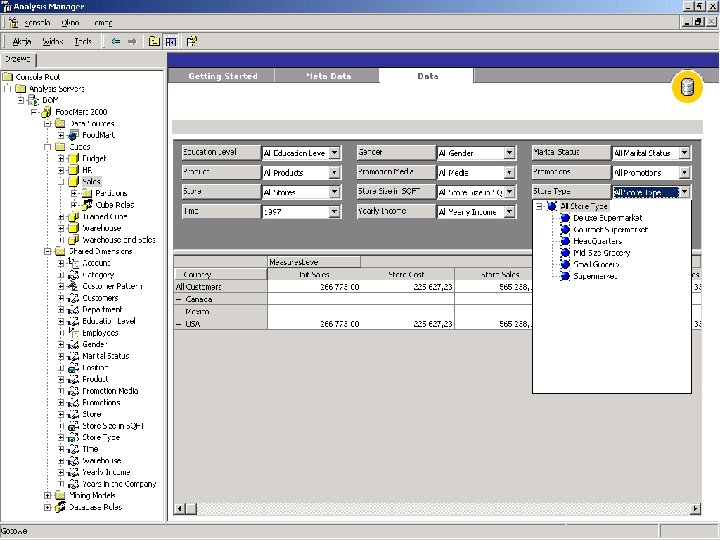Click the forward arrow toolbar icon
This screenshot has width=720, height=540.
coord(131,42)
